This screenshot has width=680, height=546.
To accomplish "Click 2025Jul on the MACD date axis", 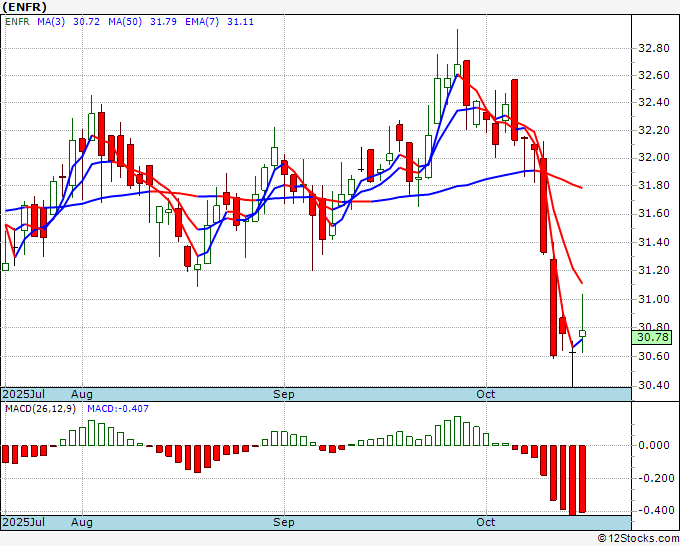I will pyautogui.click(x=24, y=522).
